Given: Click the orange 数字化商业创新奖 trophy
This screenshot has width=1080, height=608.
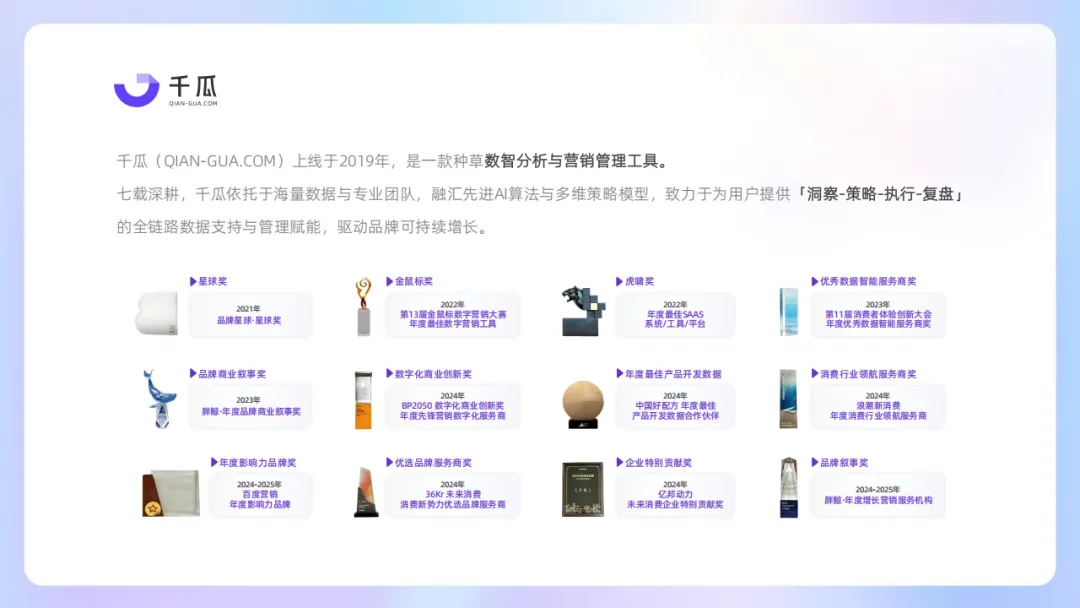Looking at the screenshot, I should (363, 400).
